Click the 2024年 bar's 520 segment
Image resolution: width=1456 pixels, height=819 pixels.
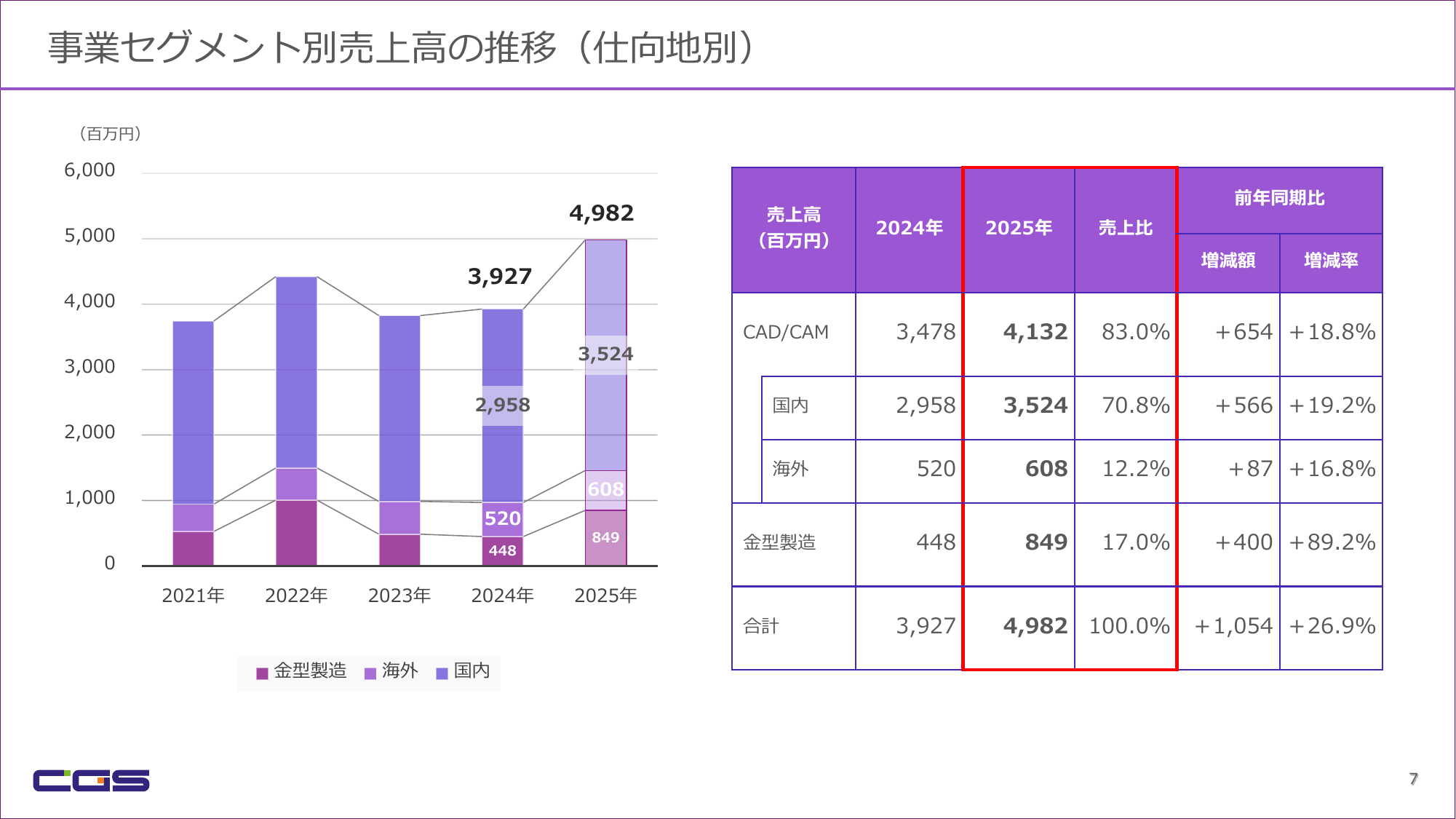click(x=502, y=518)
